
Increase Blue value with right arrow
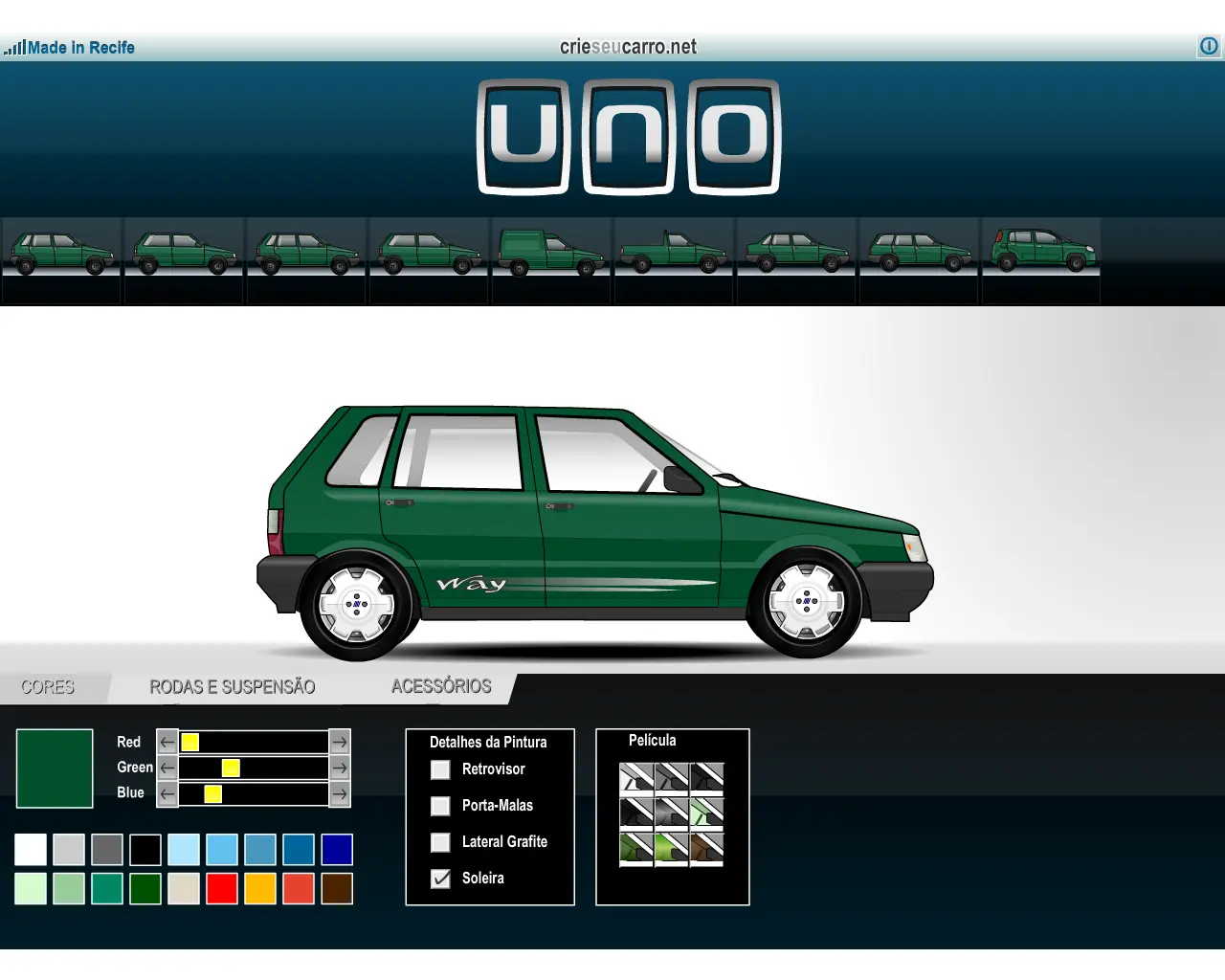tap(340, 793)
